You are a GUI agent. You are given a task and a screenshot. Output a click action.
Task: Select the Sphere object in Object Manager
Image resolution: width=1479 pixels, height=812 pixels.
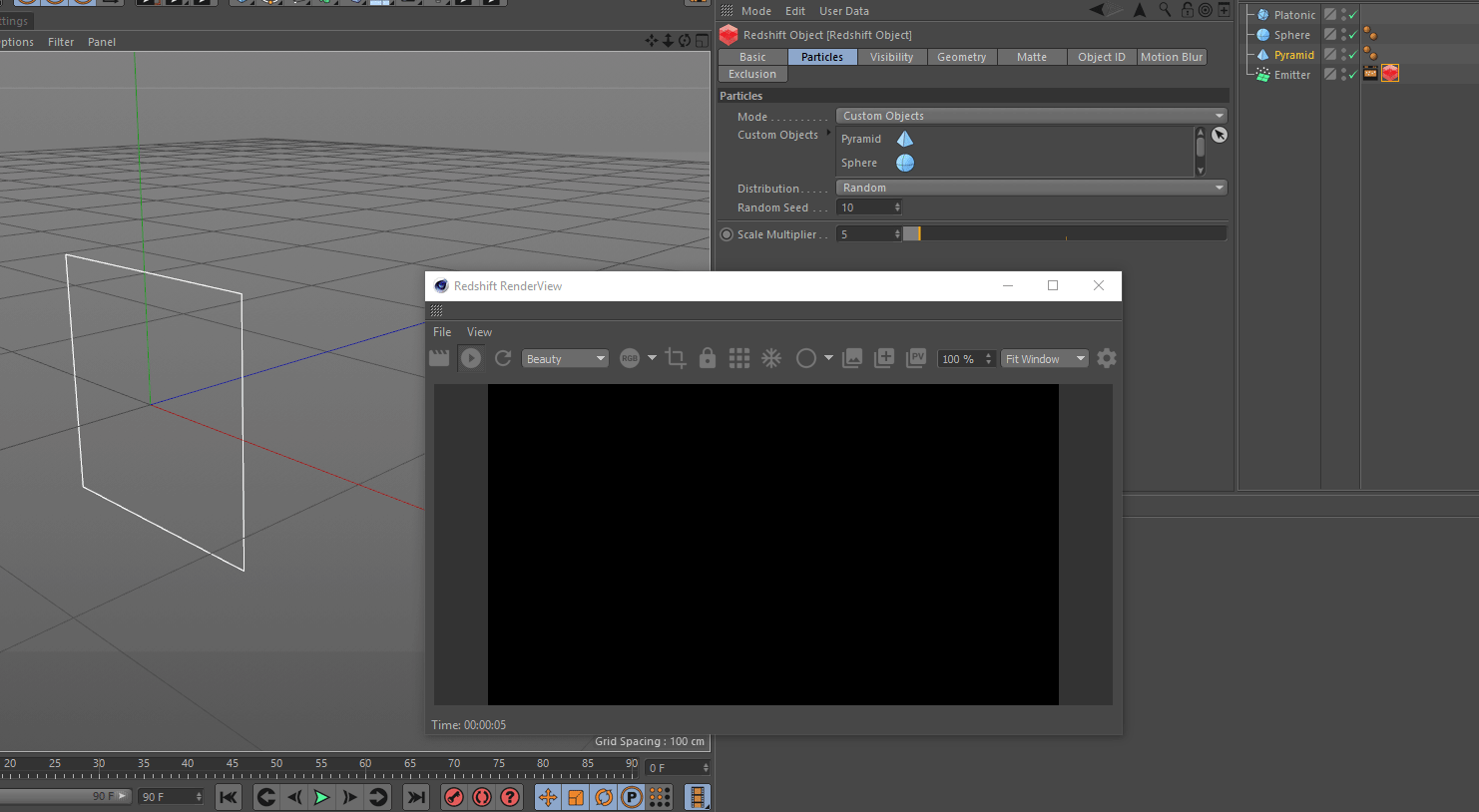(x=1291, y=35)
